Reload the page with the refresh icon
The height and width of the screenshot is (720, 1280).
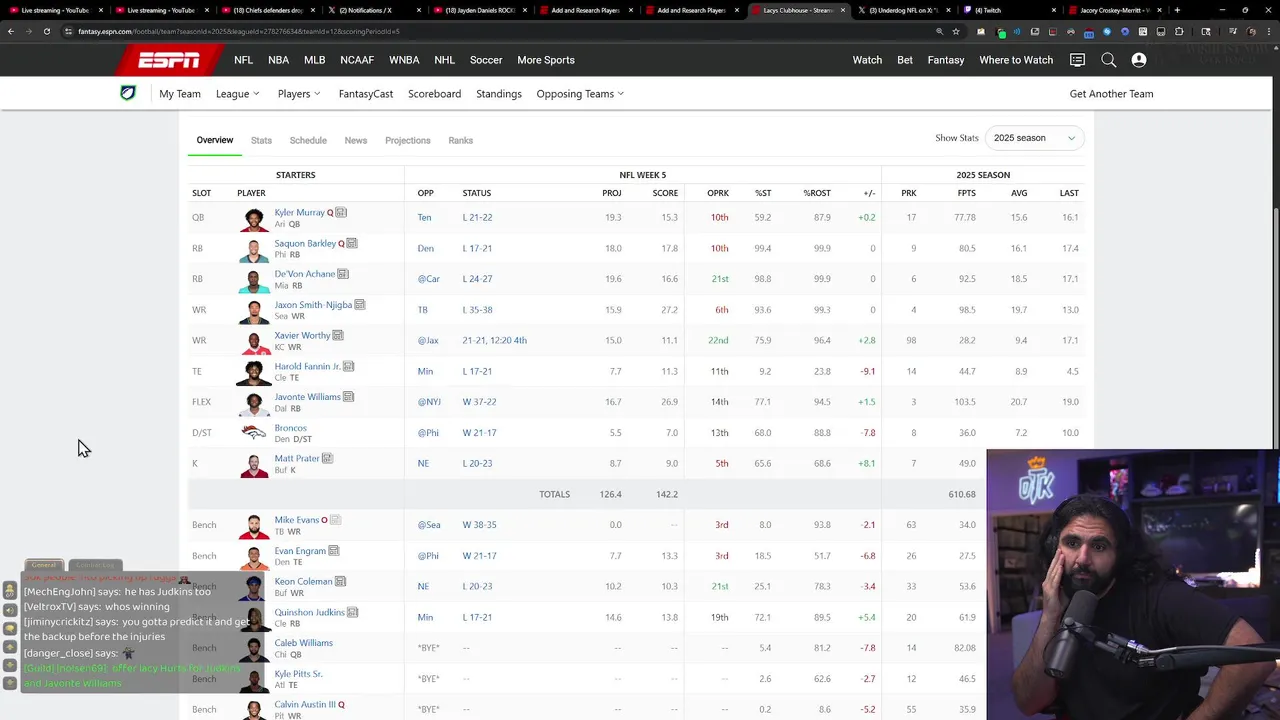point(47,31)
